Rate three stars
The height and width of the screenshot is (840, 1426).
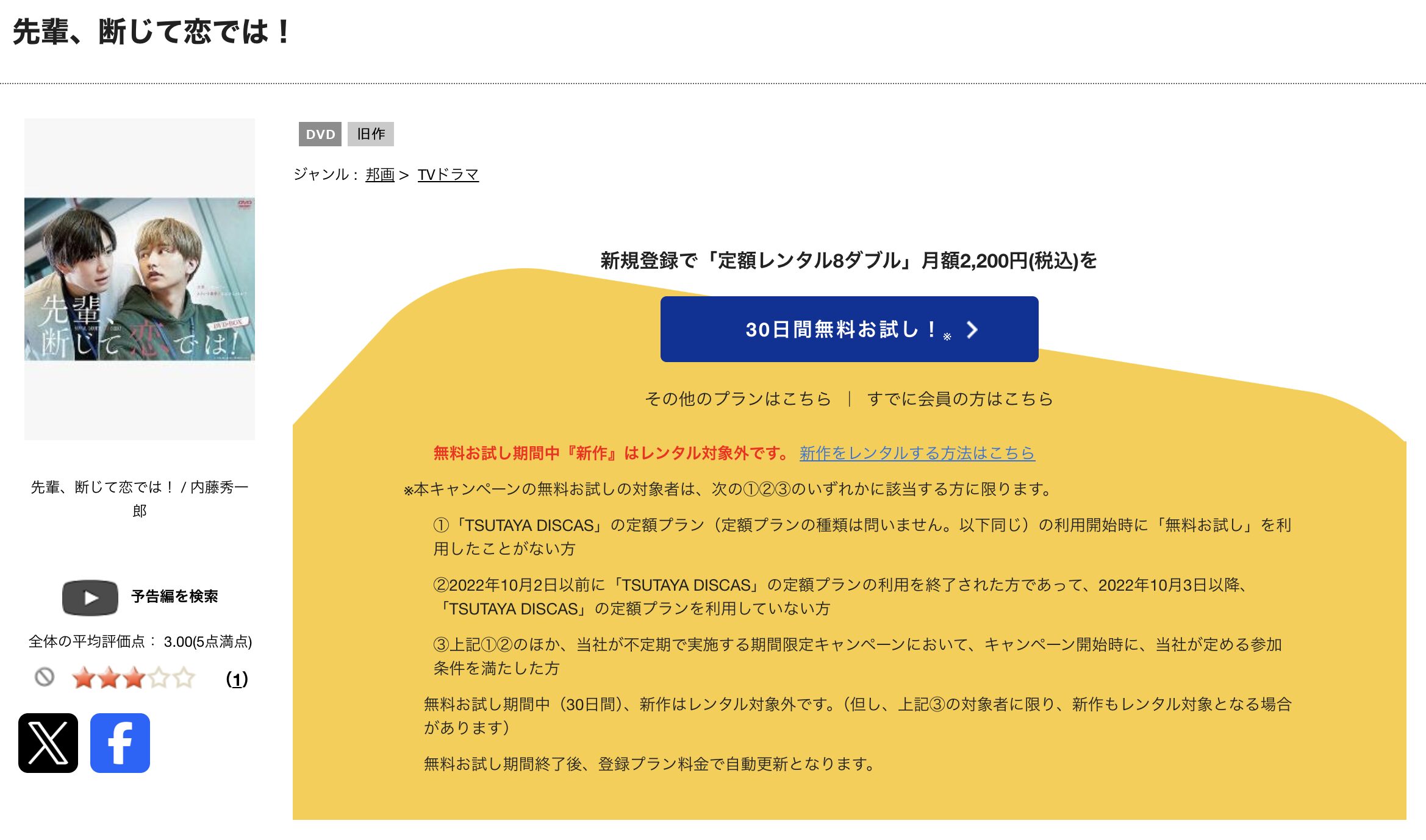[134, 678]
